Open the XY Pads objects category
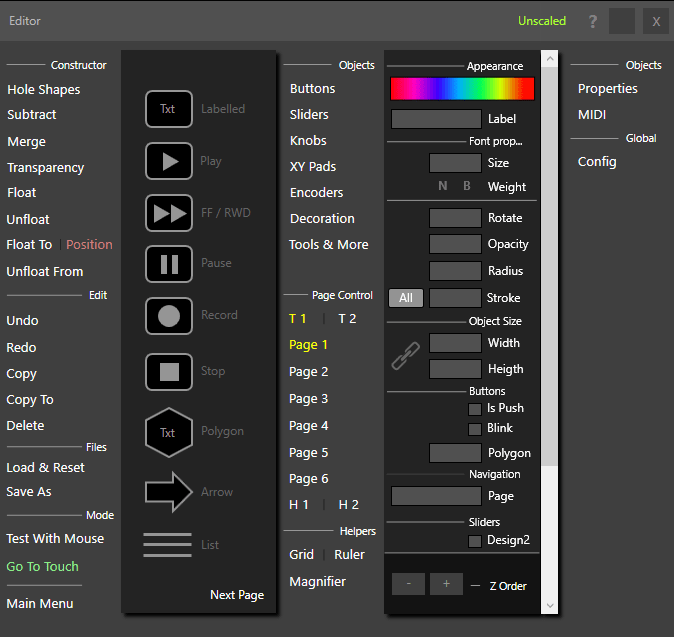674x637 pixels. point(313,166)
